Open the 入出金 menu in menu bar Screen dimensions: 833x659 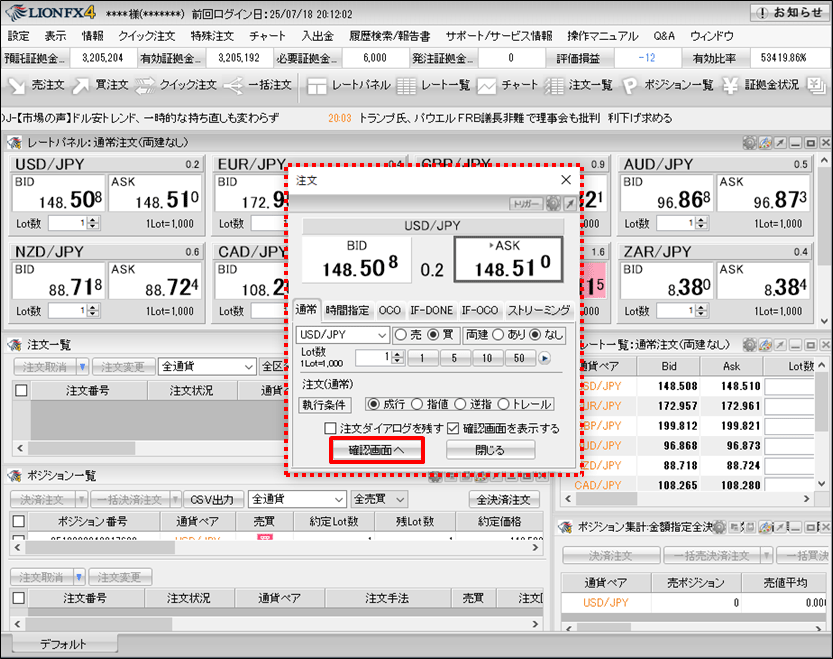pos(317,36)
